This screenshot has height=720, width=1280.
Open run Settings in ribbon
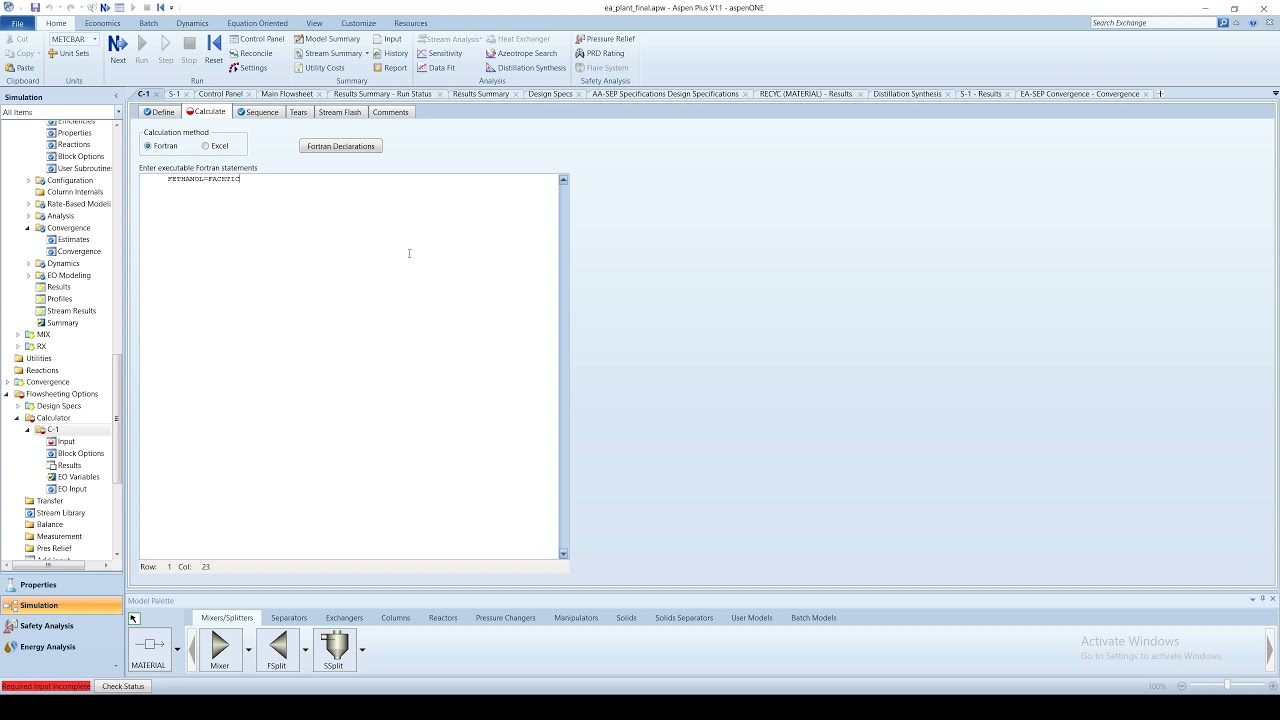coord(248,68)
